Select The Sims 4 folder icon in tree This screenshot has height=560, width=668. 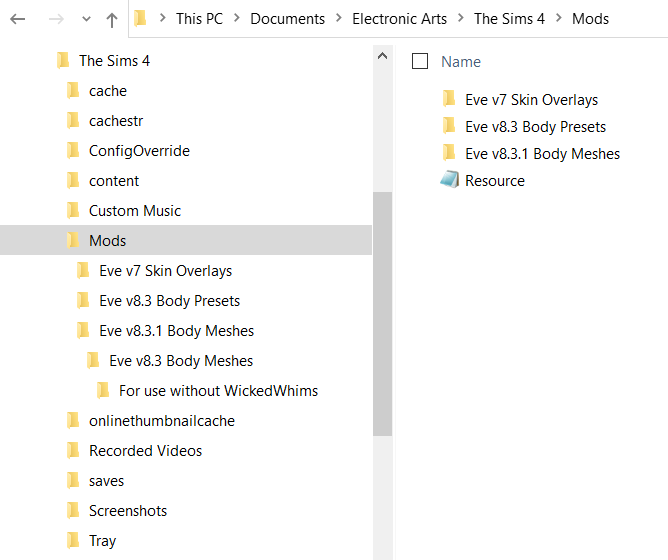click(x=63, y=60)
